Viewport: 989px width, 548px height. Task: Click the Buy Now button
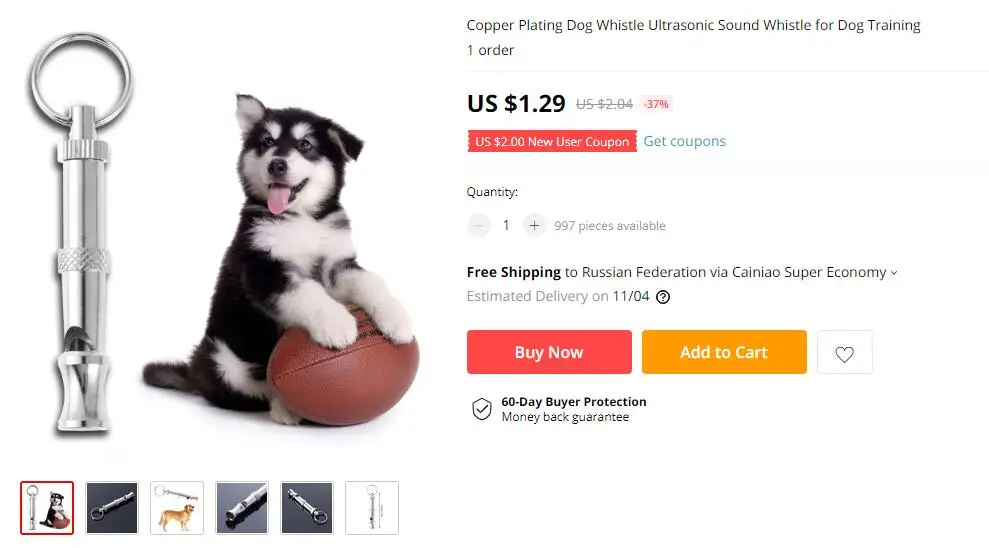tap(549, 352)
